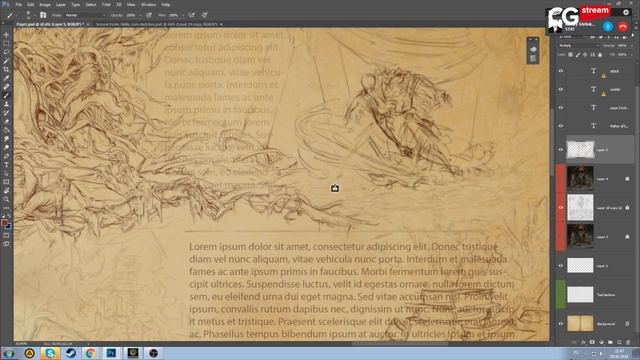Viewport: 640px width, 360px height.
Task: Select the Pen tool
Action: (6, 156)
